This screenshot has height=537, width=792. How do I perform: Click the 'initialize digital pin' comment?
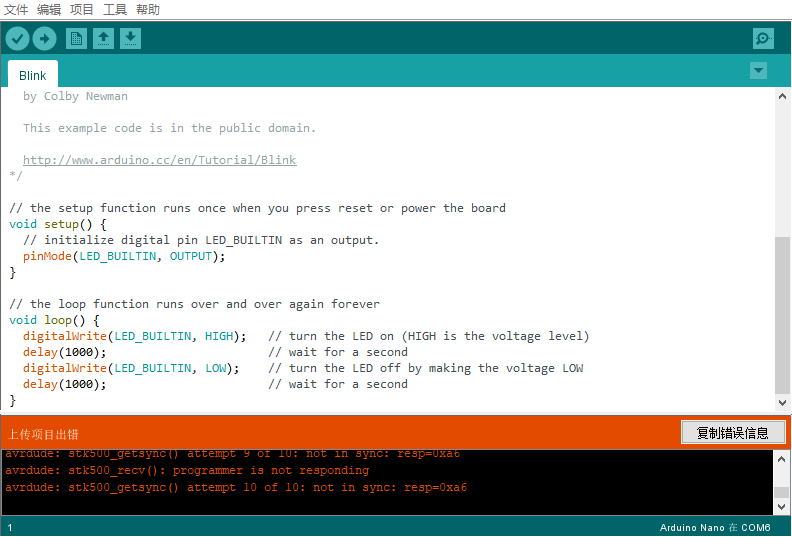(x=201, y=240)
